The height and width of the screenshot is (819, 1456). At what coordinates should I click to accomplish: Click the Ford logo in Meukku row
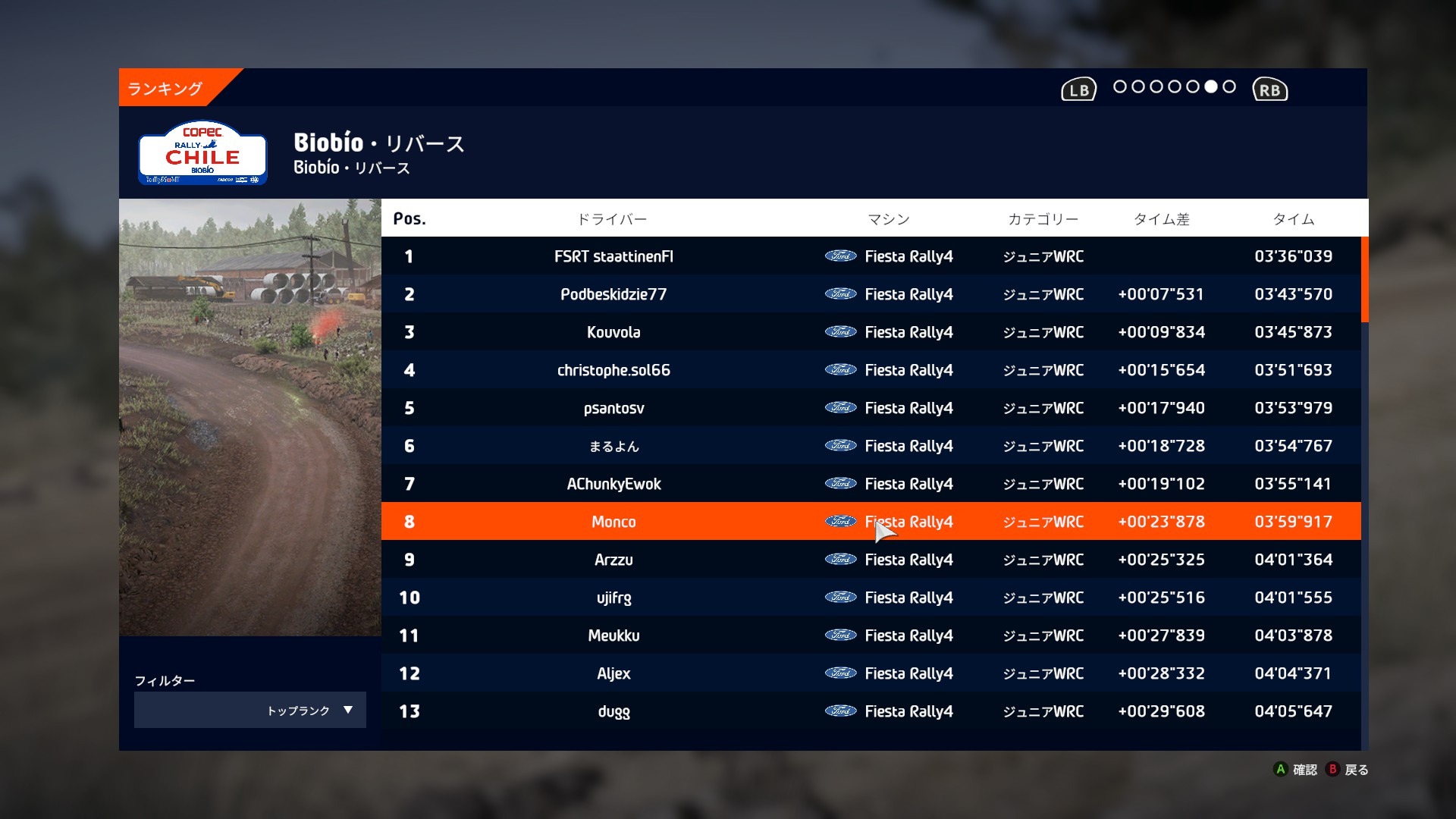[x=840, y=635]
